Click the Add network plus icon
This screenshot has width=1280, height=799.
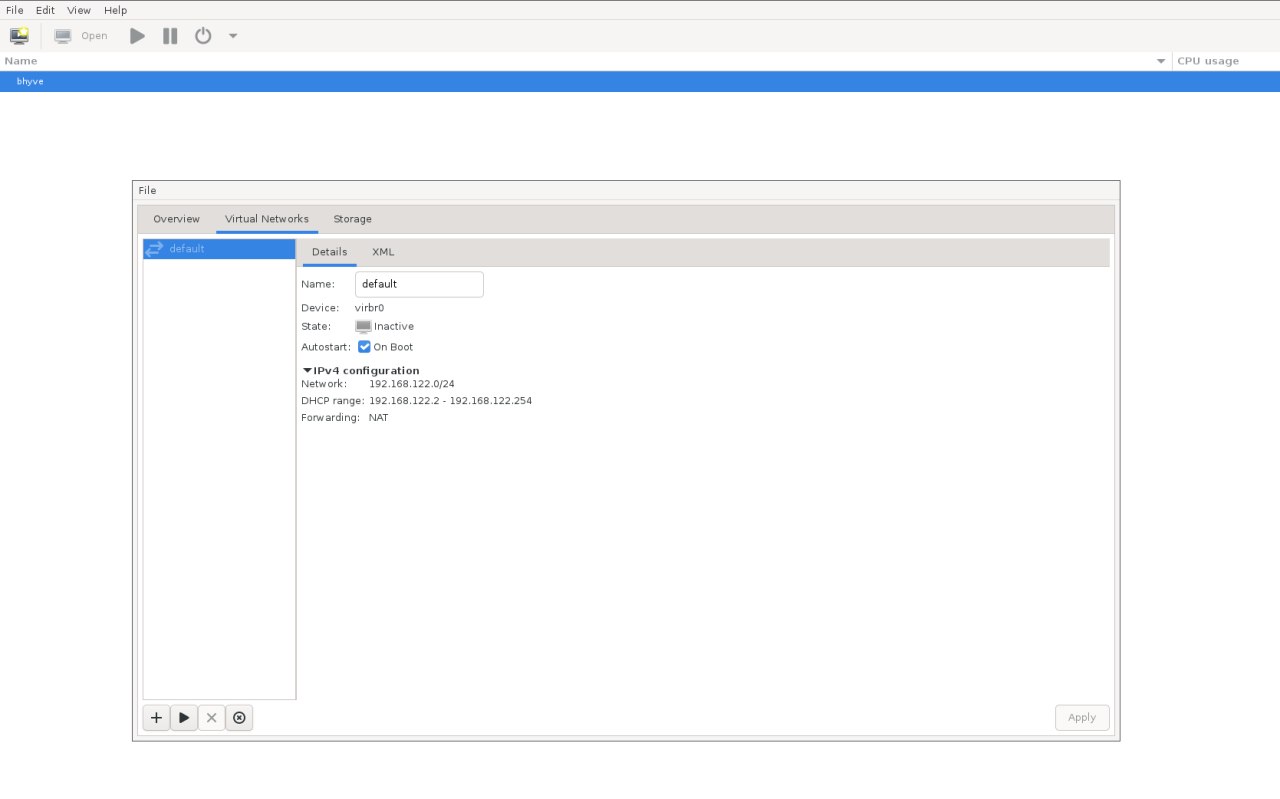(x=156, y=718)
